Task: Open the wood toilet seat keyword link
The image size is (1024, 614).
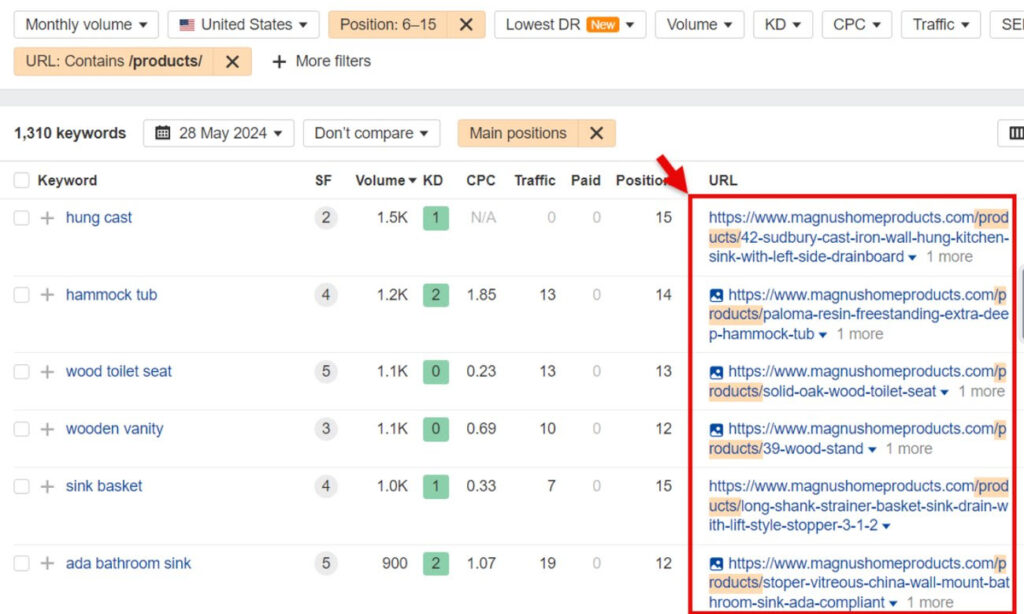Action: 118,372
